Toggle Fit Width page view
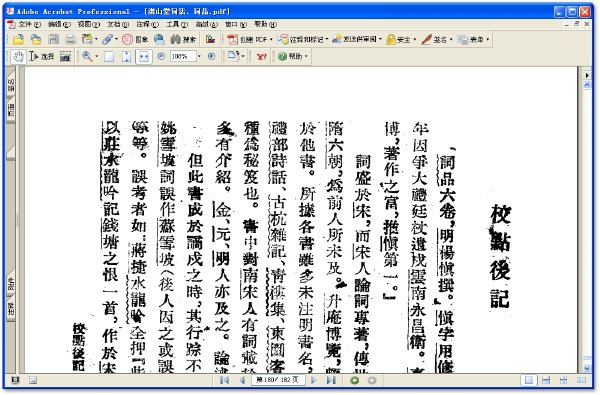Screen dimensions: 600x395 (143, 57)
